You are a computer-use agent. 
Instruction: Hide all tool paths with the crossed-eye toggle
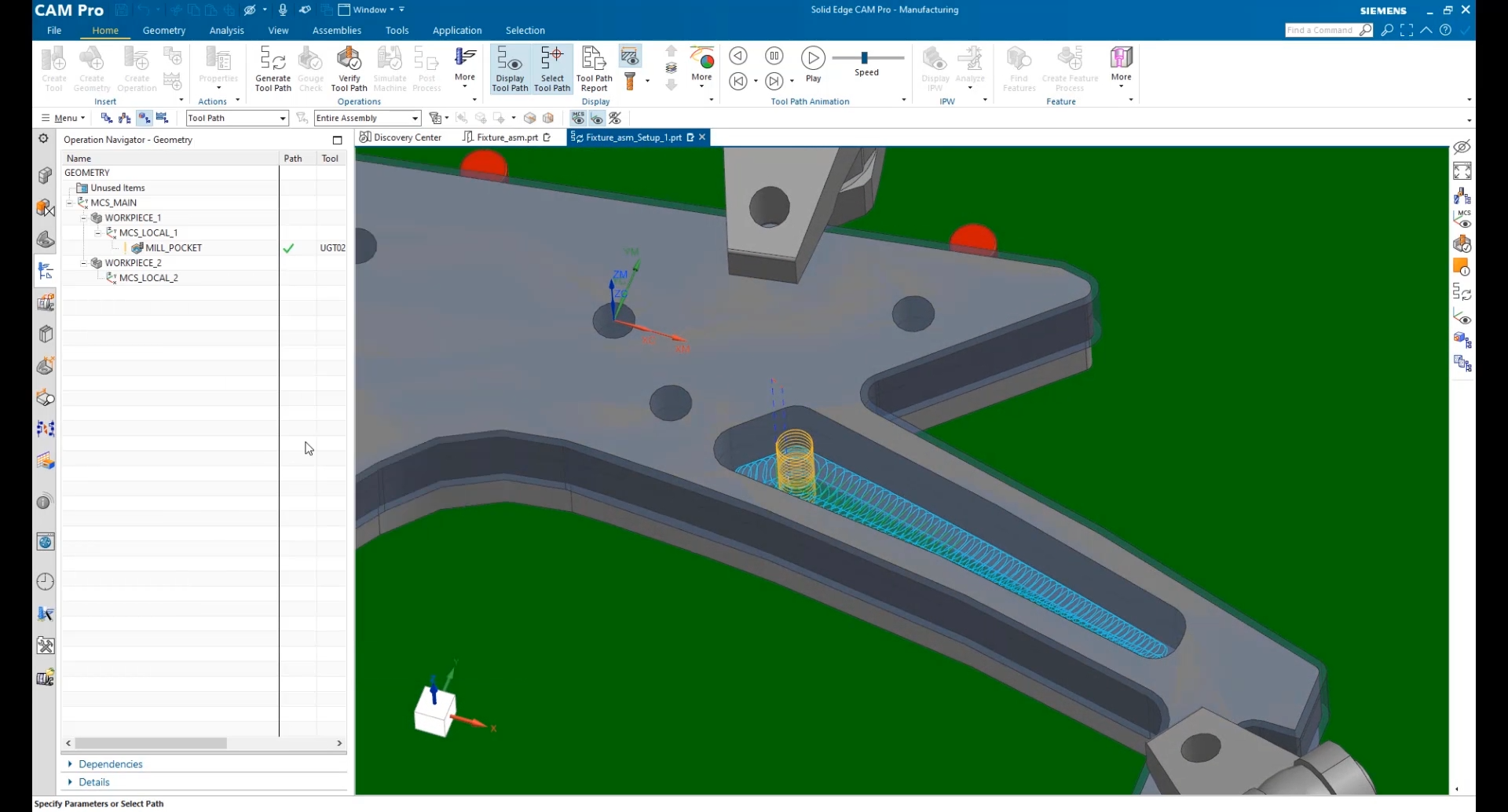(615, 118)
